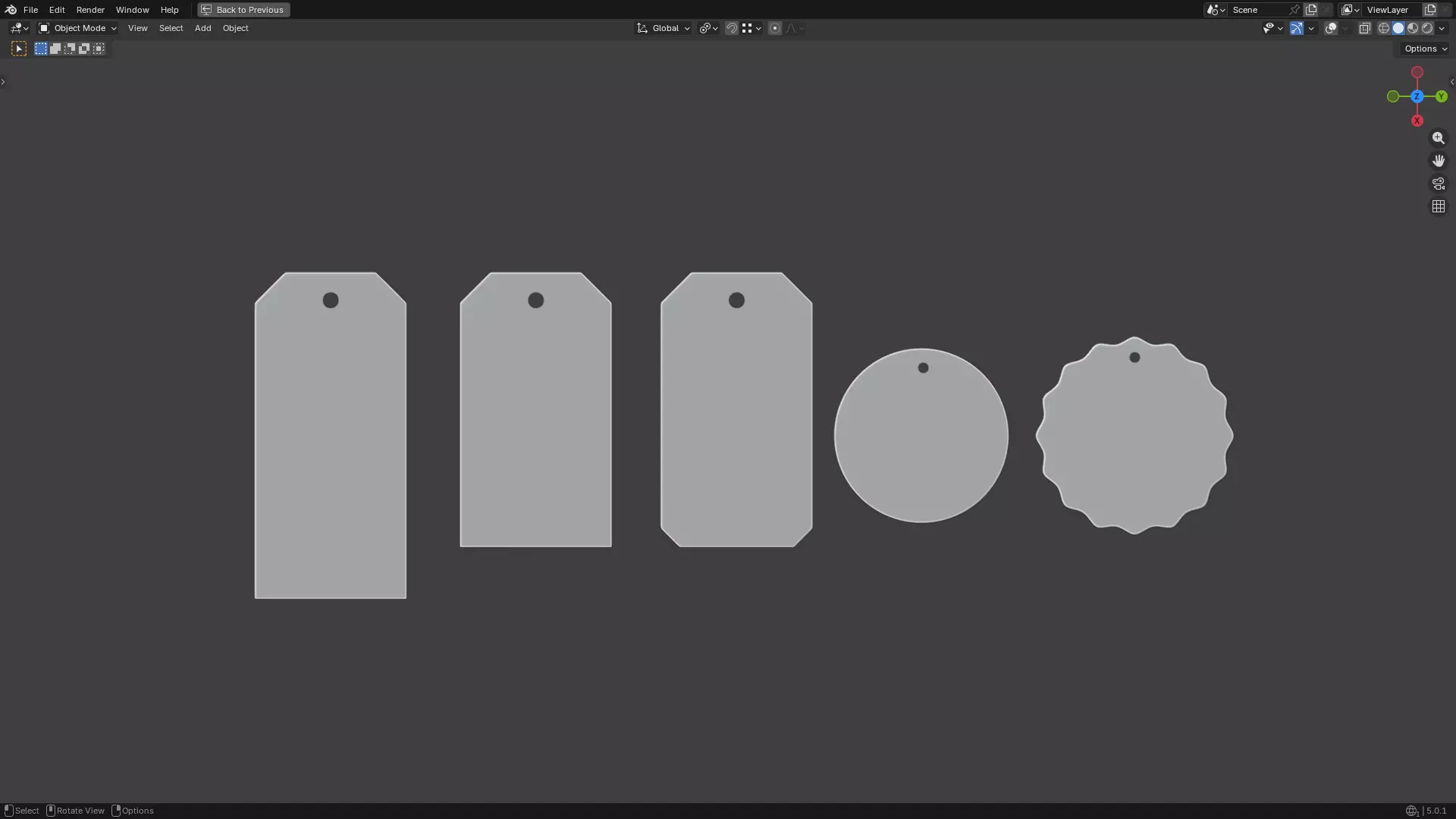Click the green Y axis gizmo
1456x819 pixels.
[1442, 96]
